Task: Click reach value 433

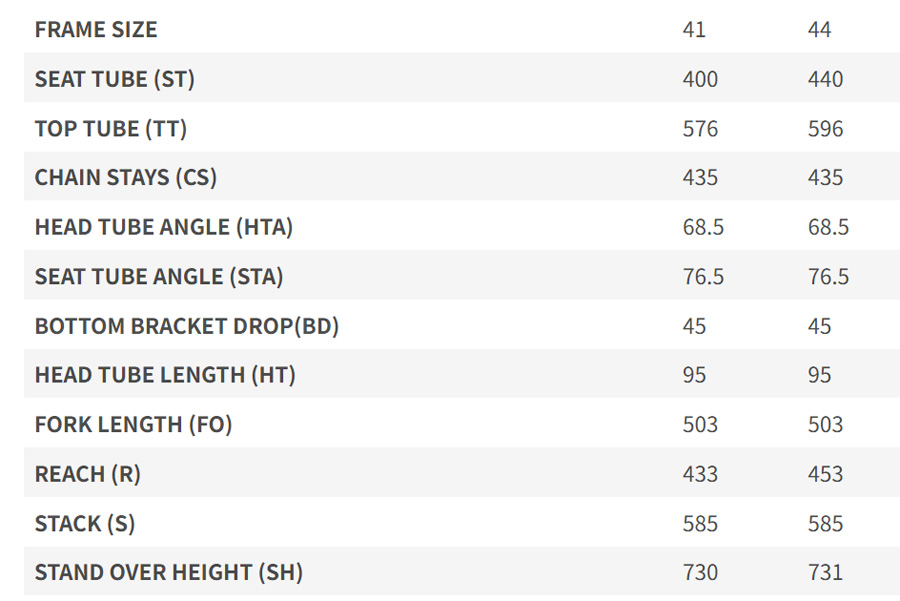Action: point(700,474)
